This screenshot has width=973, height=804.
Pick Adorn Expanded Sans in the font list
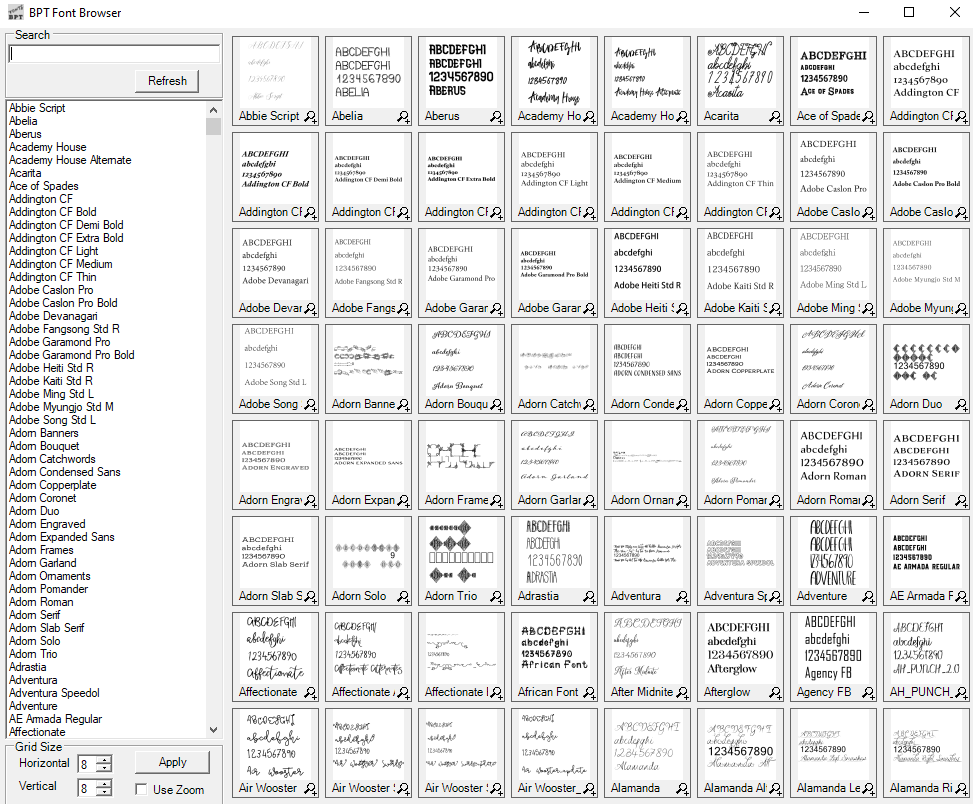[62, 538]
